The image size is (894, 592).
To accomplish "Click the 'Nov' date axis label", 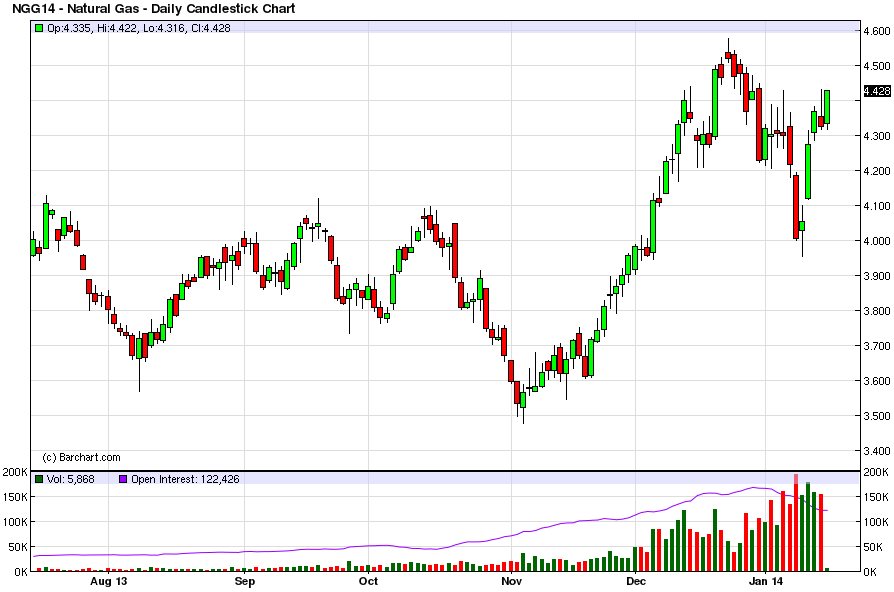I will click(511, 581).
